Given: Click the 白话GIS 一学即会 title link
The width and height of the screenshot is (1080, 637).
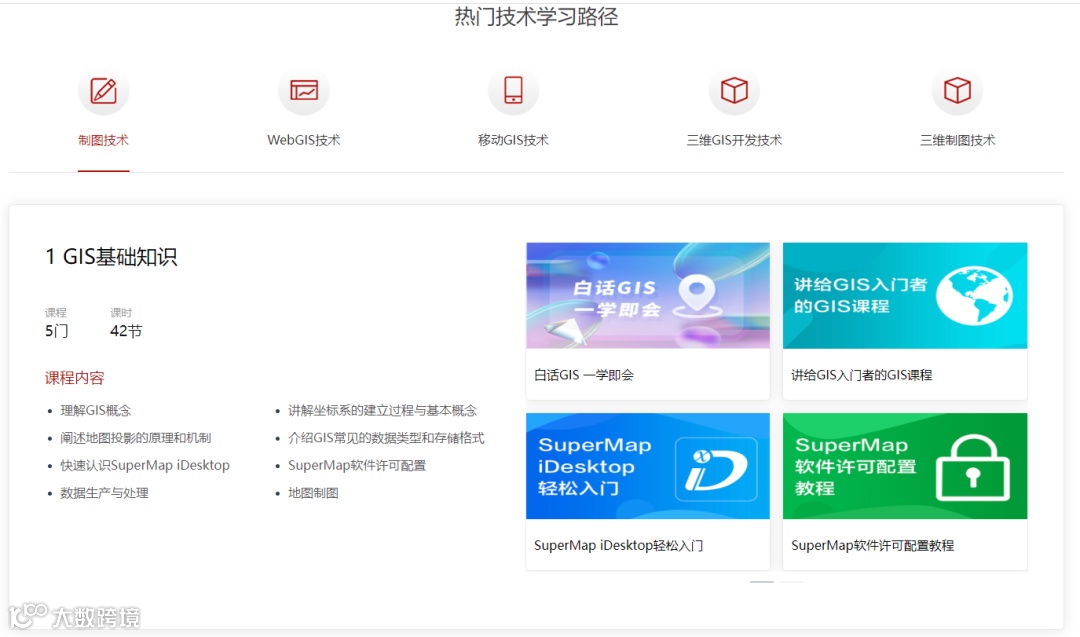Looking at the screenshot, I should (x=584, y=375).
